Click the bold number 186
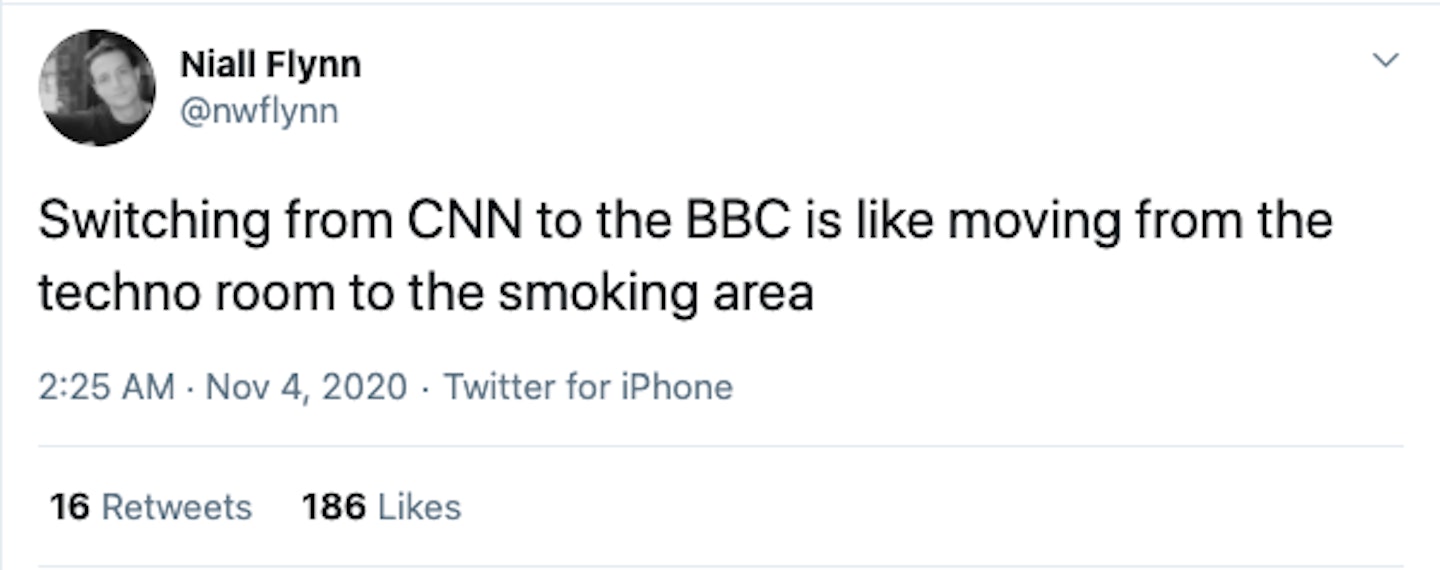The height and width of the screenshot is (570, 1440). pyautogui.click(x=333, y=507)
